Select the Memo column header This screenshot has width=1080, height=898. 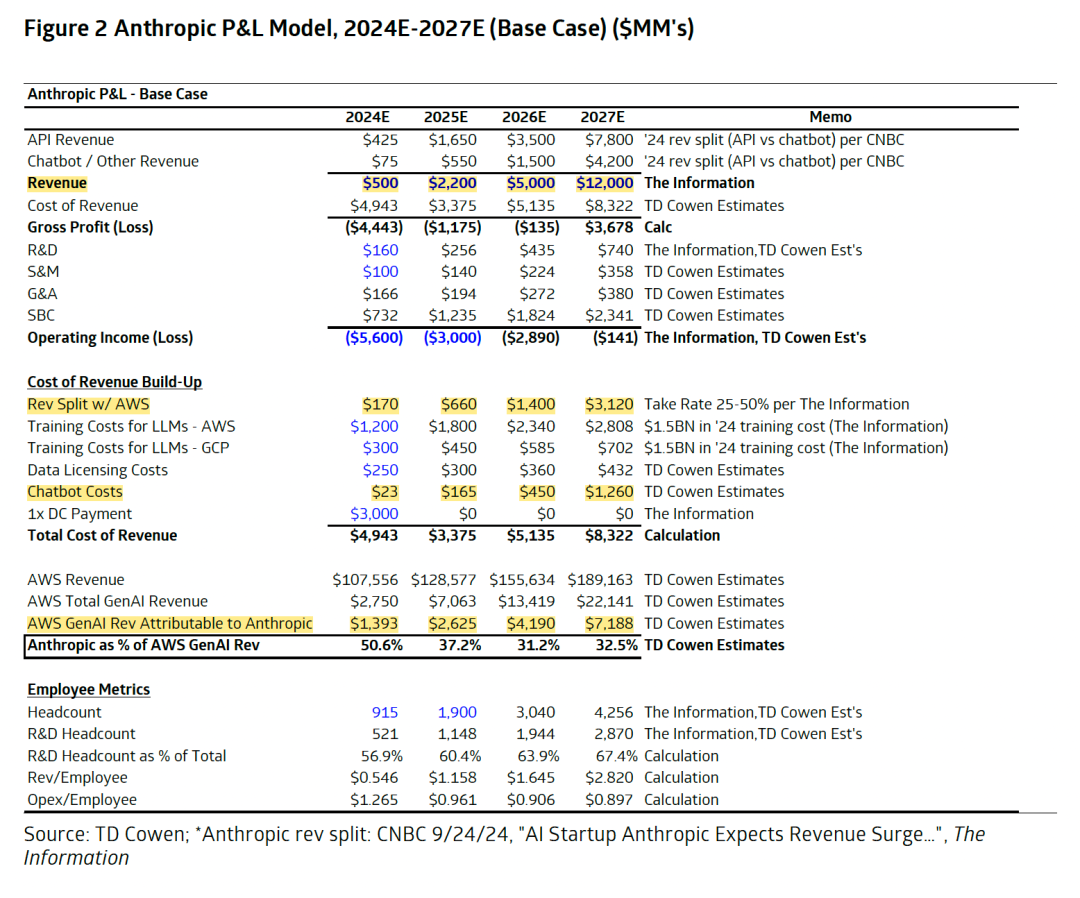pyautogui.click(x=830, y=117)
